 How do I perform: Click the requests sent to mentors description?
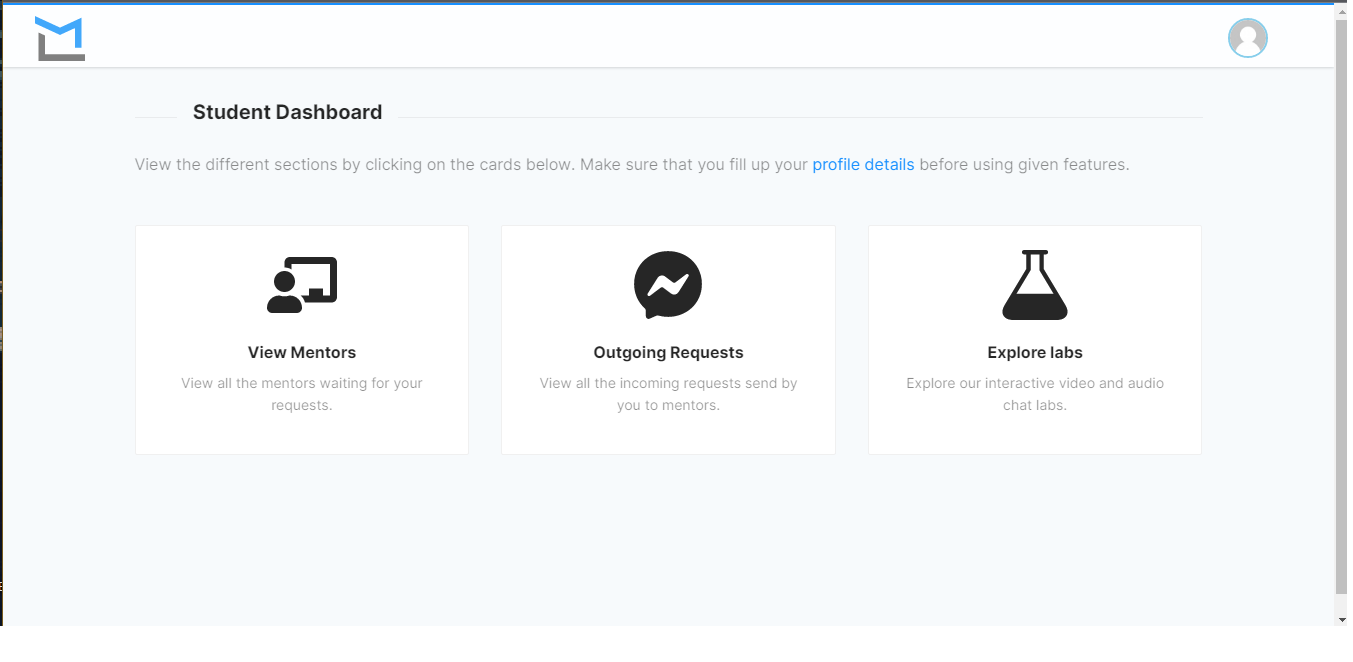click(668, 394)
